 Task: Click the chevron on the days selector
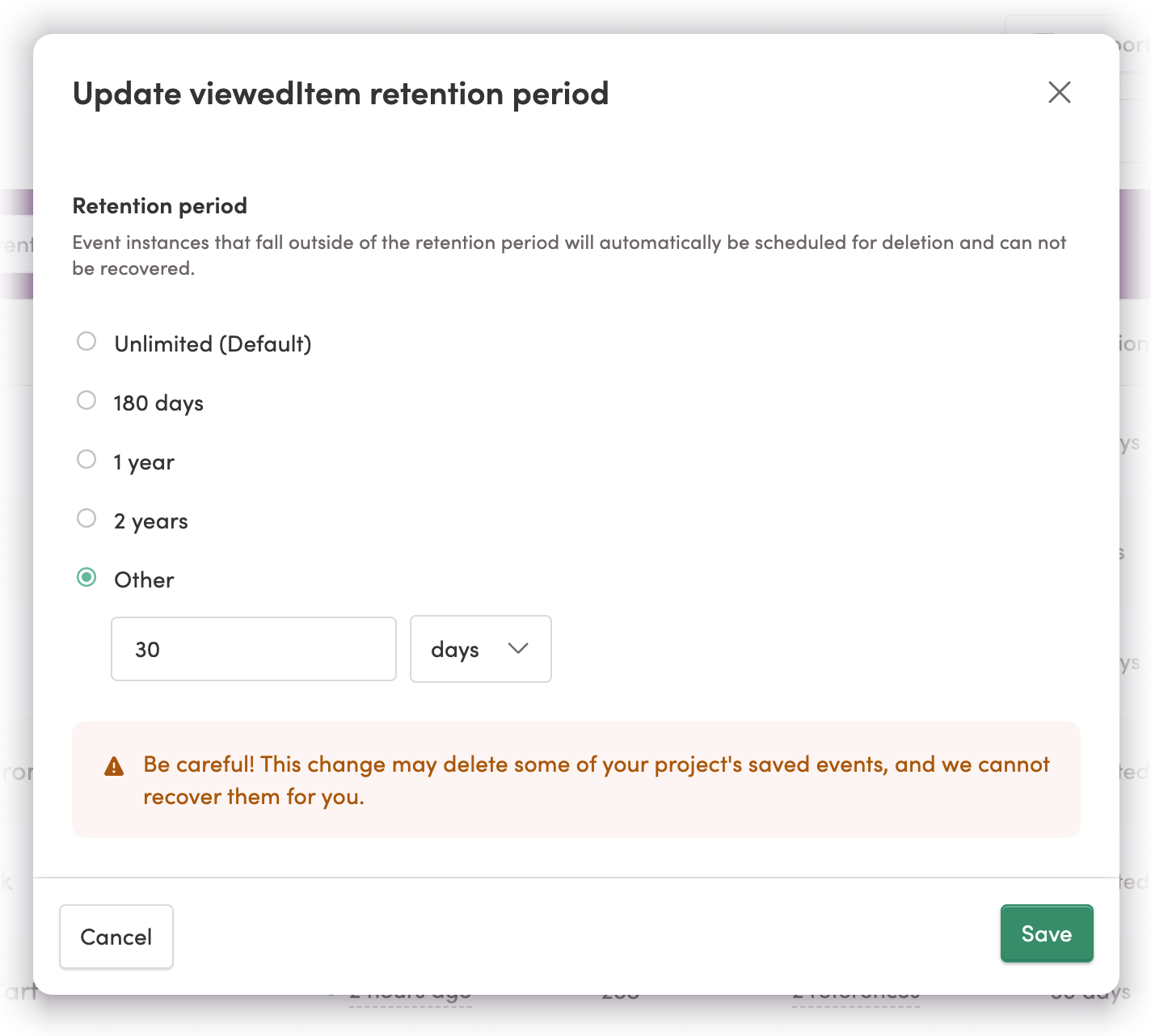point(518,649)
